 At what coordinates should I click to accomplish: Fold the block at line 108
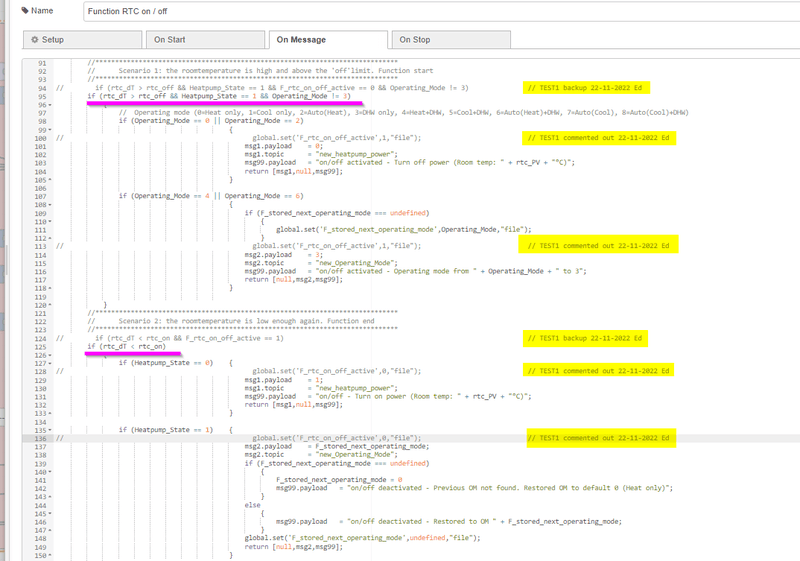[50, 204]
